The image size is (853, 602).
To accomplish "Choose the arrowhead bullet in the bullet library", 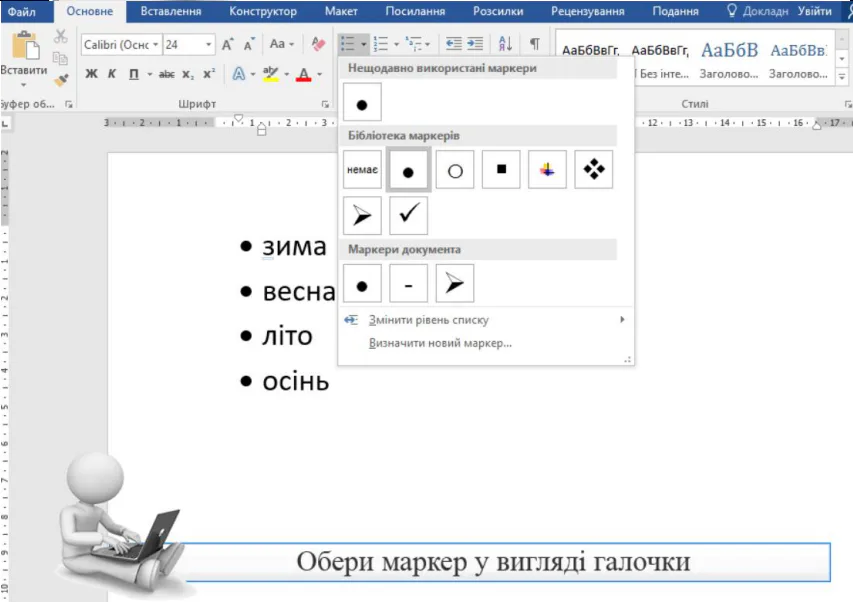I will pyautogui.click(x=362, y=215).
